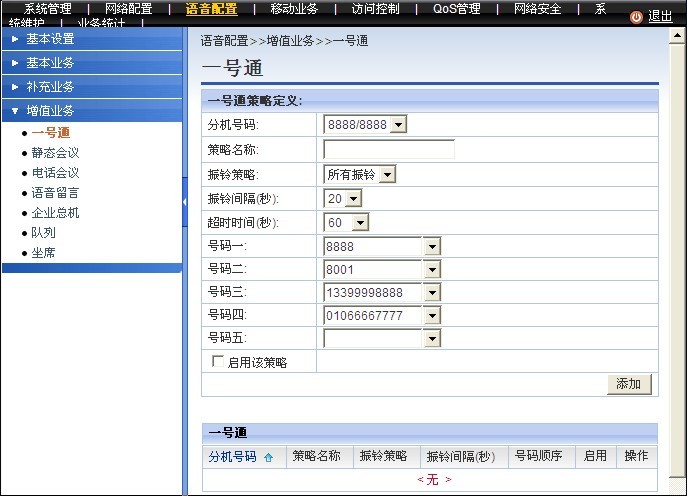Open the 网络安全 top menu

539,9
